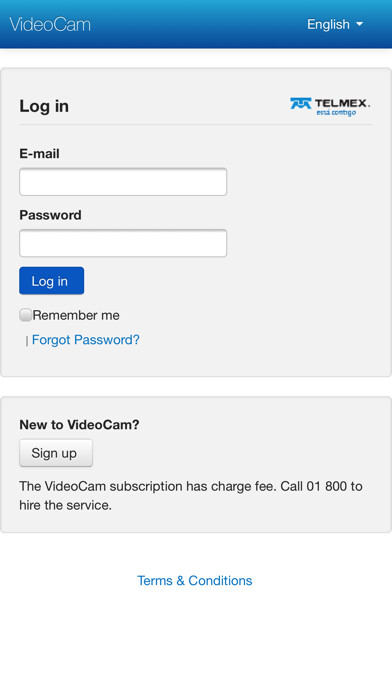The image size is (392, 696).
Task: Click the dropdown caret next to English
Action: click(359, 24)
